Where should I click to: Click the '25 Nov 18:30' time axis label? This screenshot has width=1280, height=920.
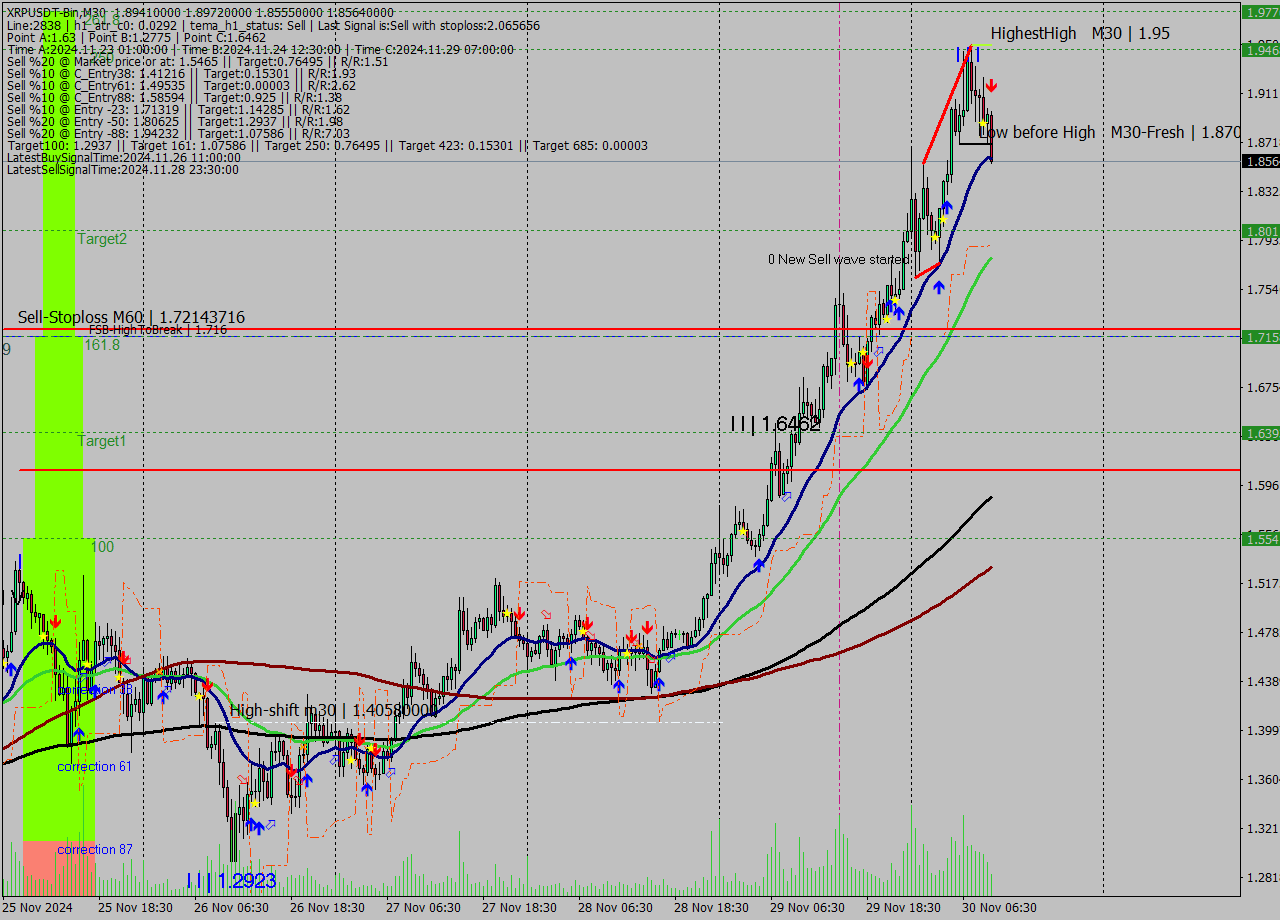tap(136, 908)
